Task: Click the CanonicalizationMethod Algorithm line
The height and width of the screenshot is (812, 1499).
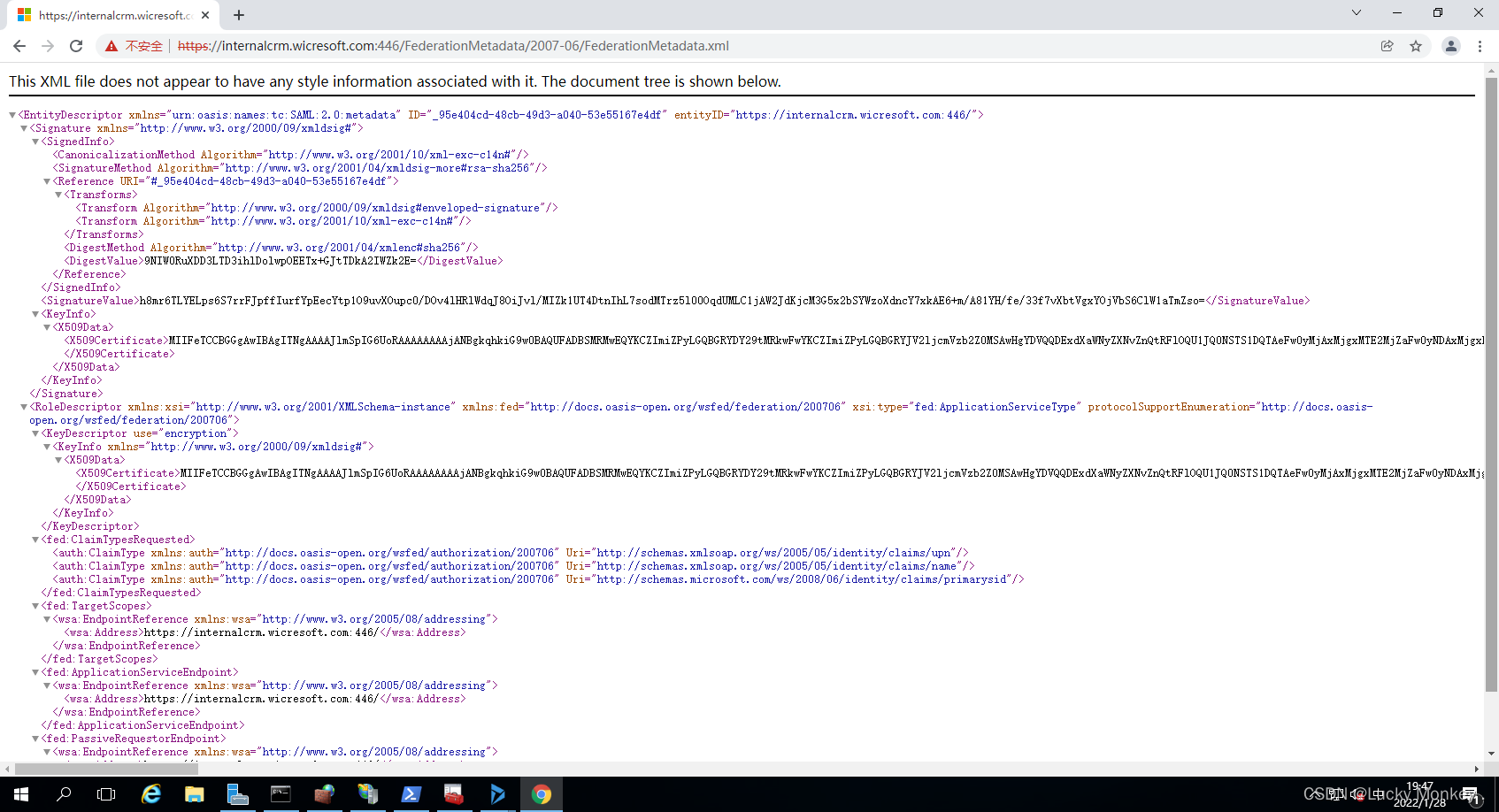Action: tap(290, 155)
